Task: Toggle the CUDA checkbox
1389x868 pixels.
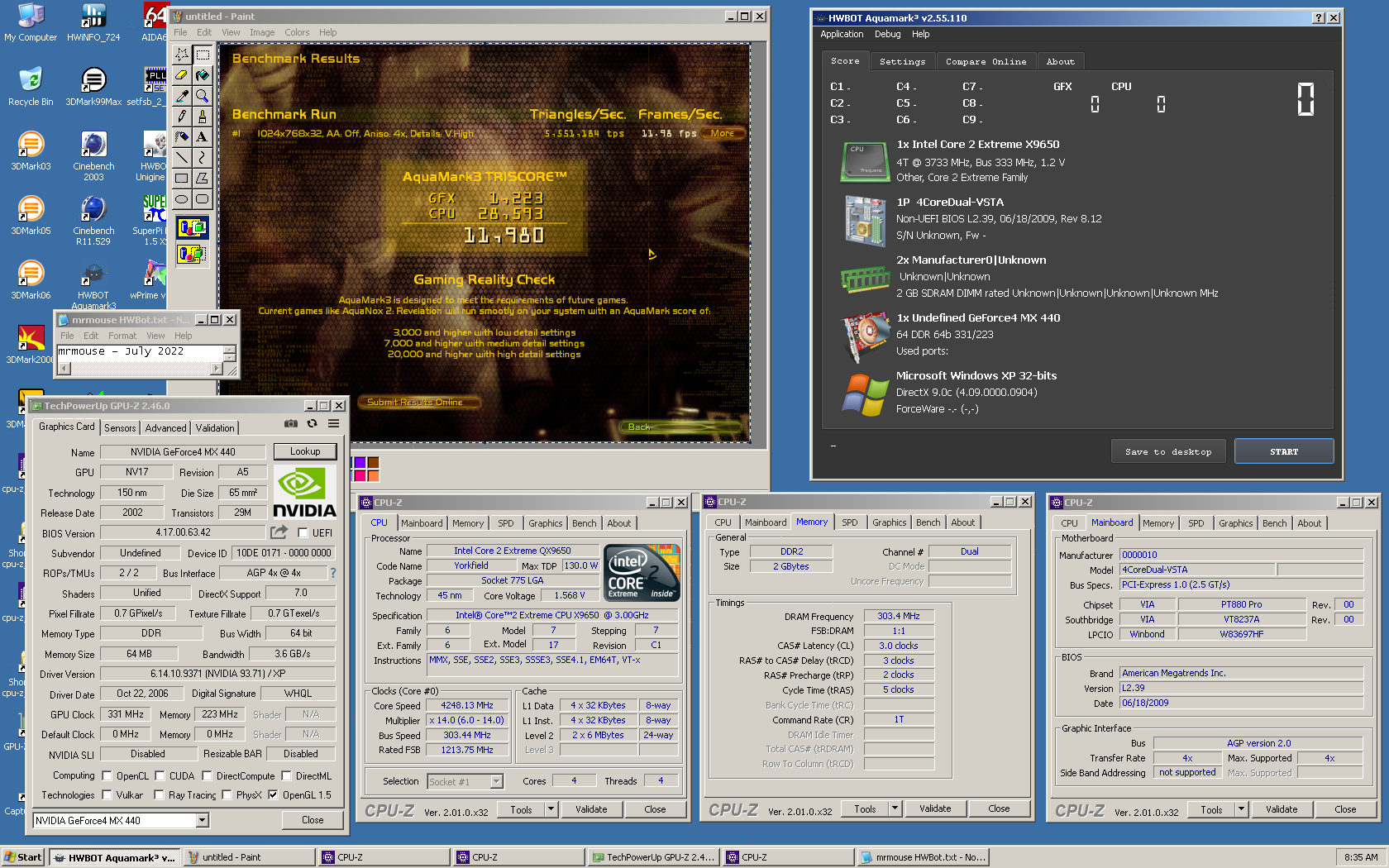Action: click(x=160, y=776)
